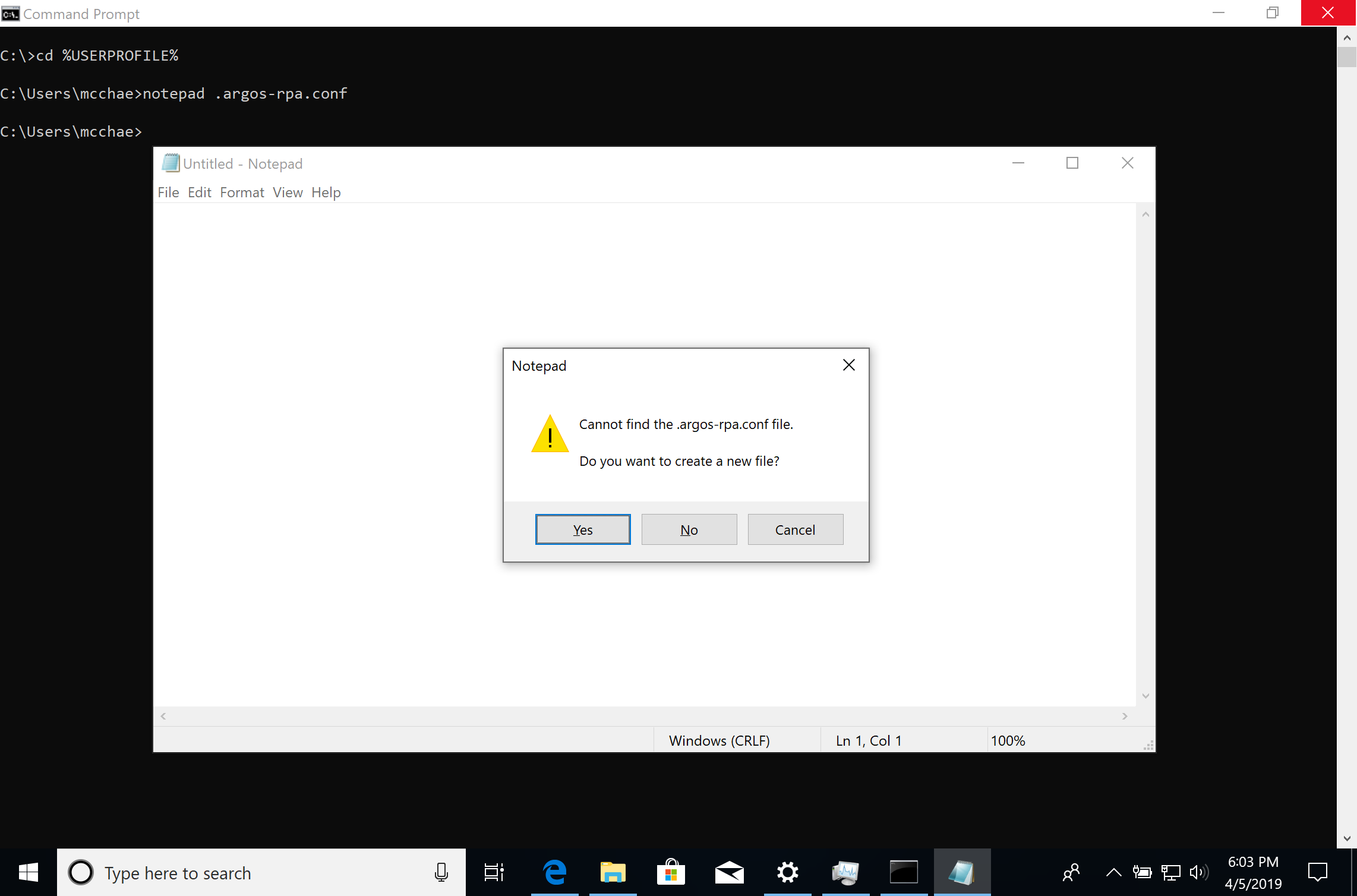Screen dimensions: 1357x896
Task: Open Notepad's Help menu
Action: tap(326, 193)
